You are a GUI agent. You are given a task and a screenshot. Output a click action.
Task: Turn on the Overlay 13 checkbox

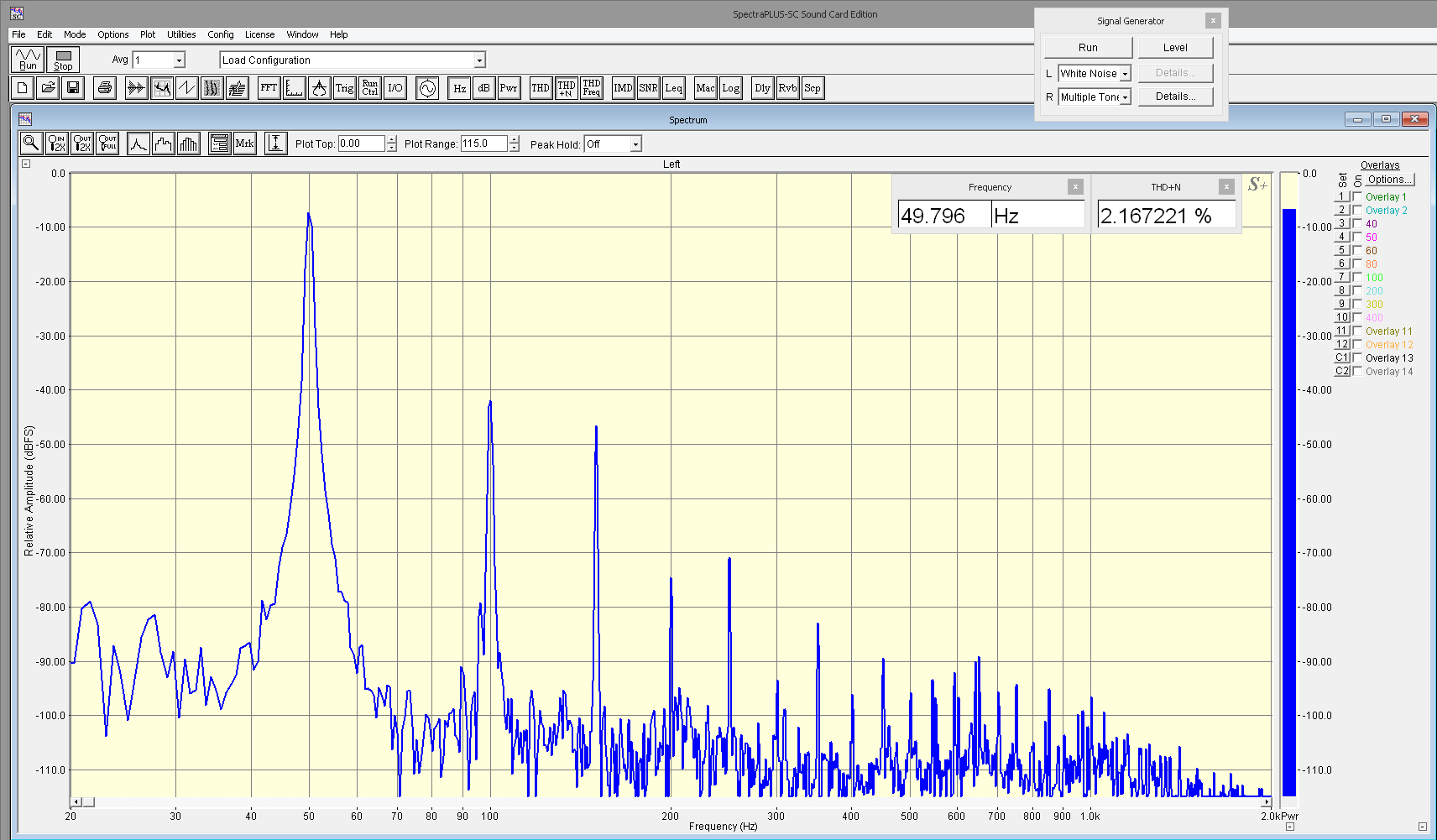(1357, 358)
